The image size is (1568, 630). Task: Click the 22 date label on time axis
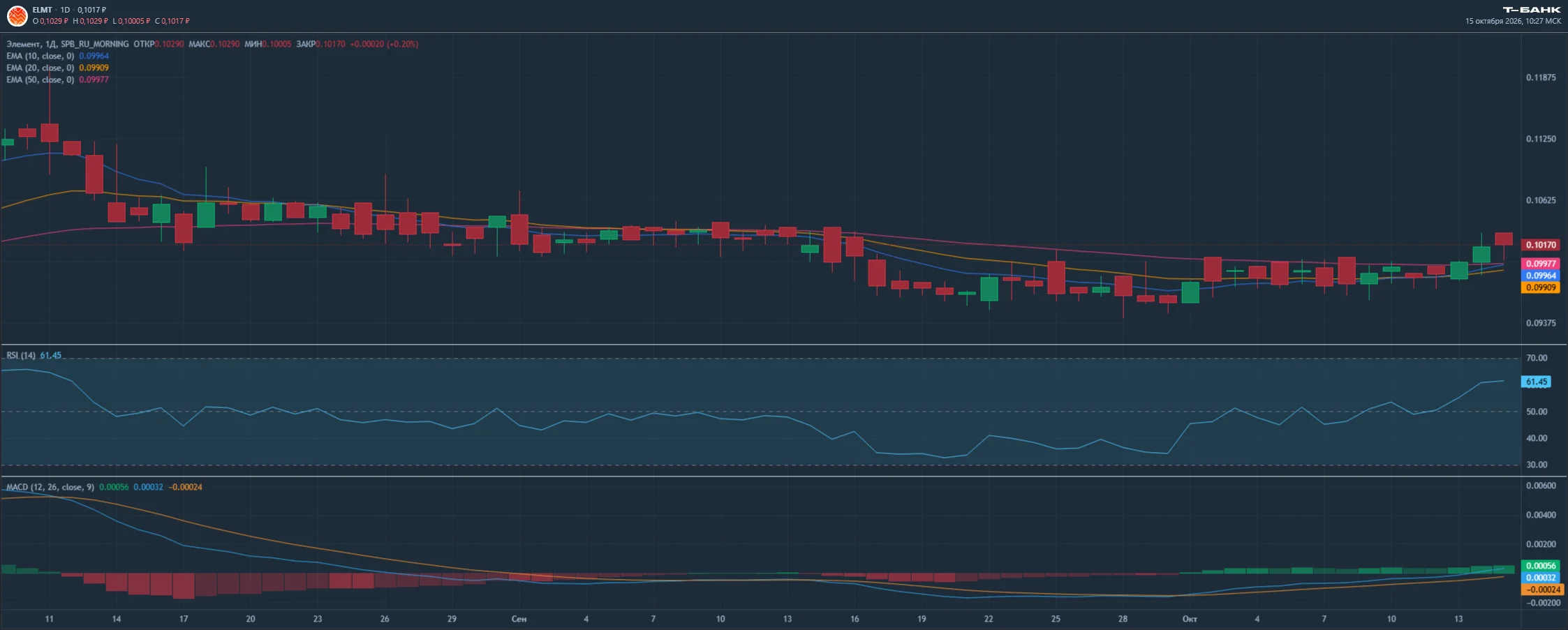[989, 619]
